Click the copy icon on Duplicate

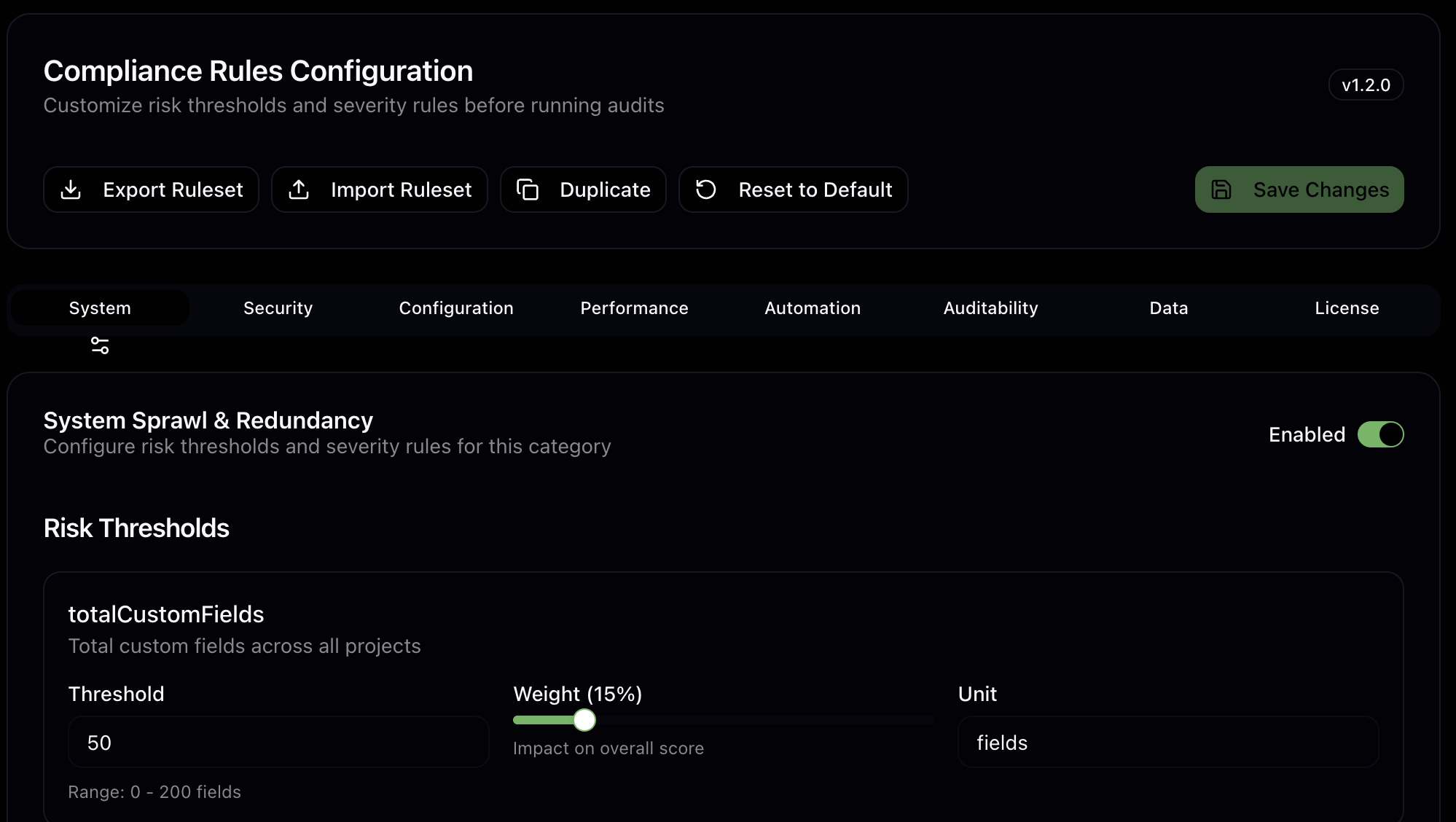528,189
